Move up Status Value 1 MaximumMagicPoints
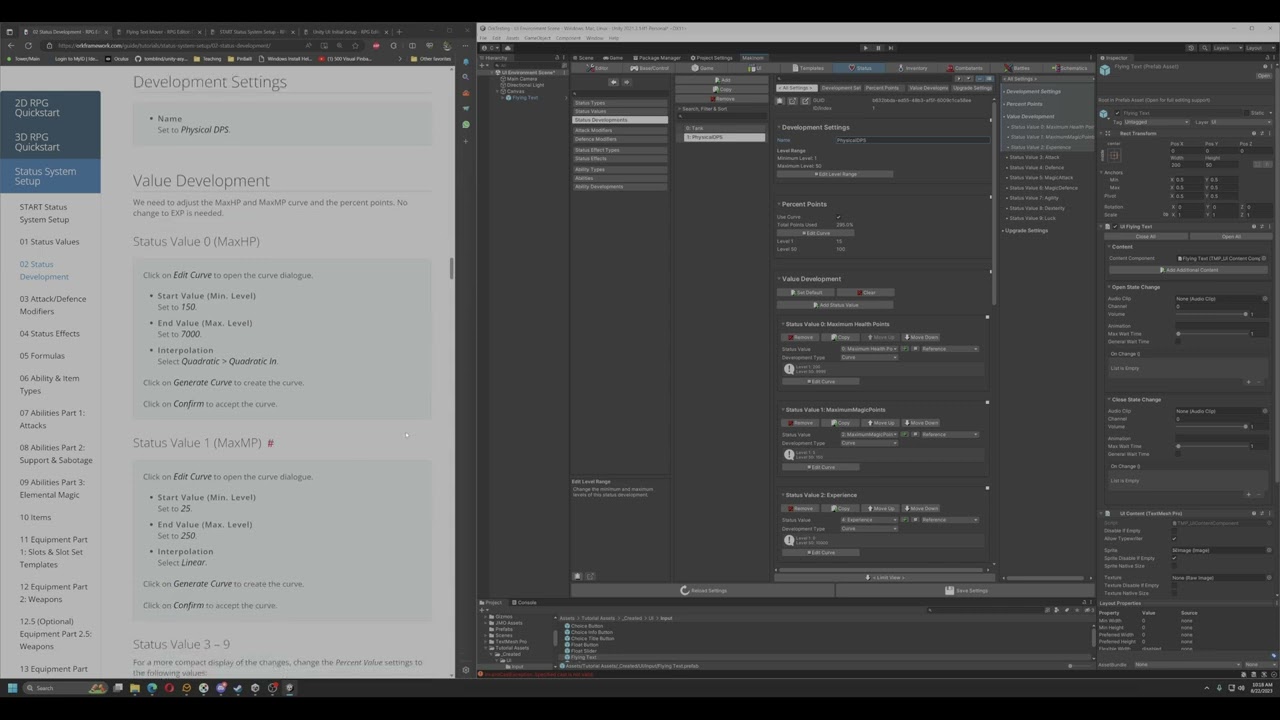Viewport: 1280px width, 720px height. coord(881,423)
